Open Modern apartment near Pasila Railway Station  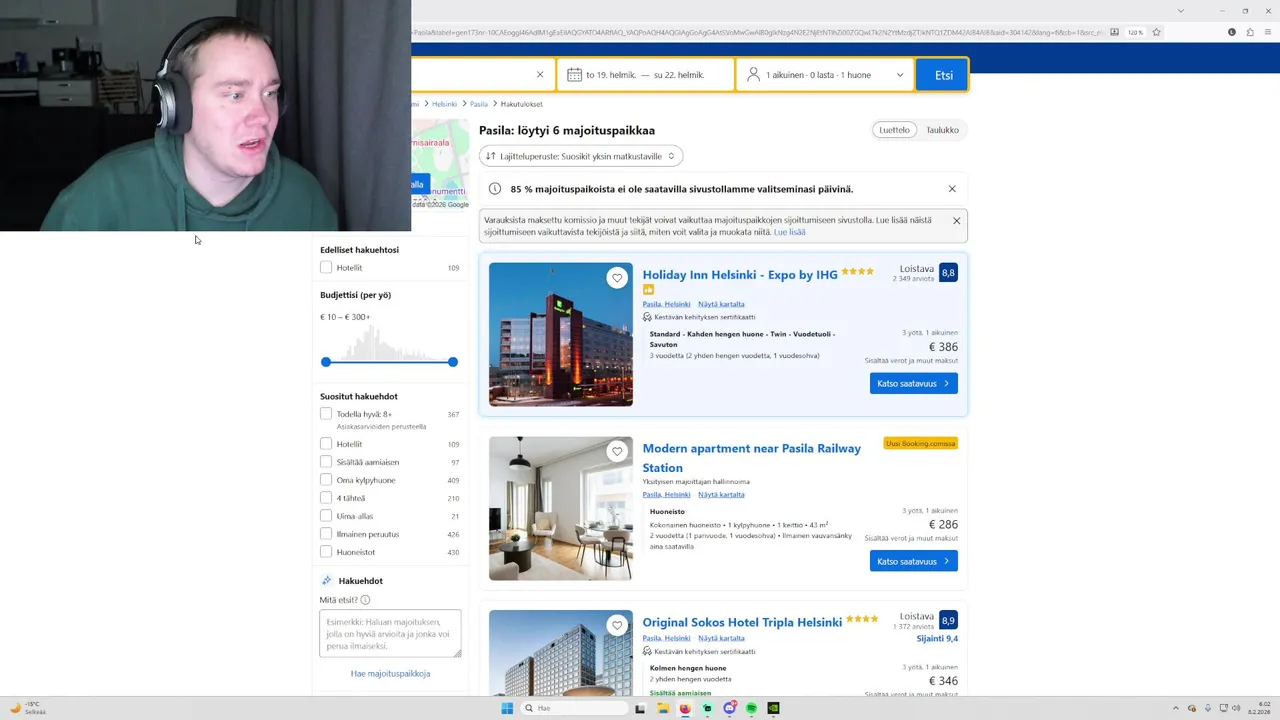pos(751,458)
